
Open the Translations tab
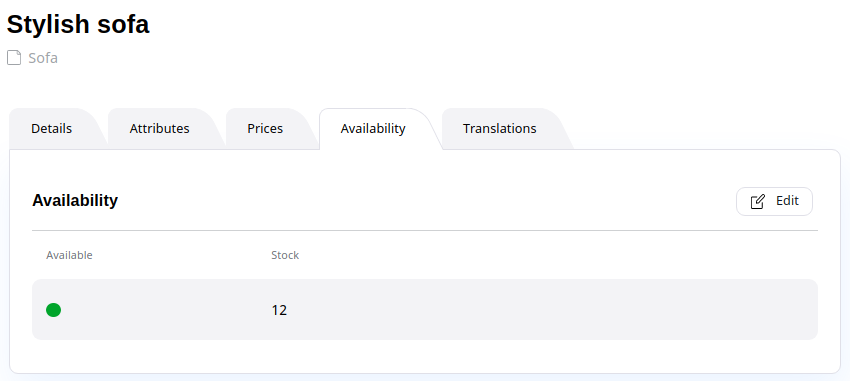pyautogui.click(x=499, y=128)
